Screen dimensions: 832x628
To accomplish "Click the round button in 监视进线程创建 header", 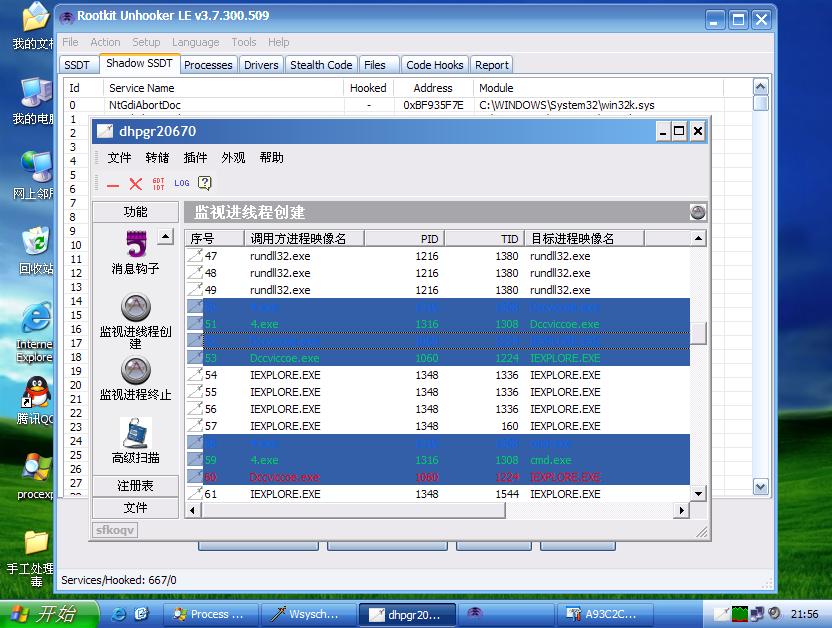I will click(x=698, y=212).
